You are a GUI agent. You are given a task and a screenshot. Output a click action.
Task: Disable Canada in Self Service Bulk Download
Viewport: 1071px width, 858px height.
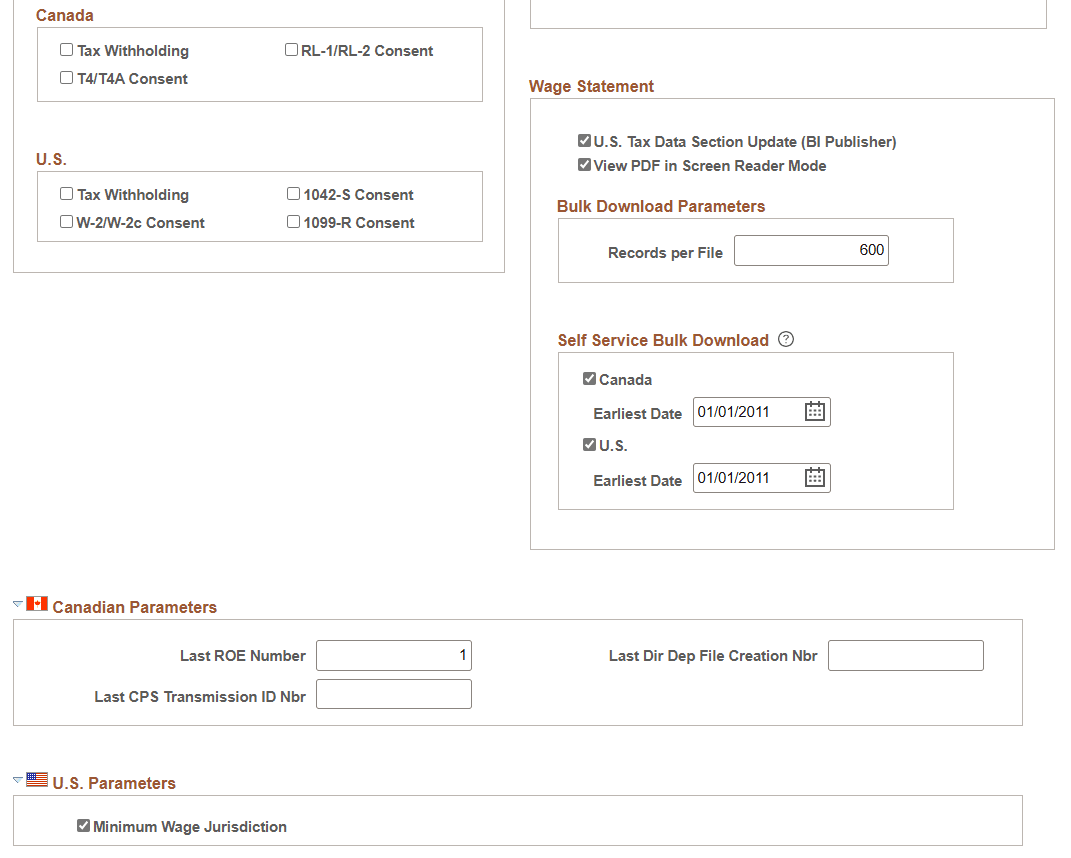590,378
